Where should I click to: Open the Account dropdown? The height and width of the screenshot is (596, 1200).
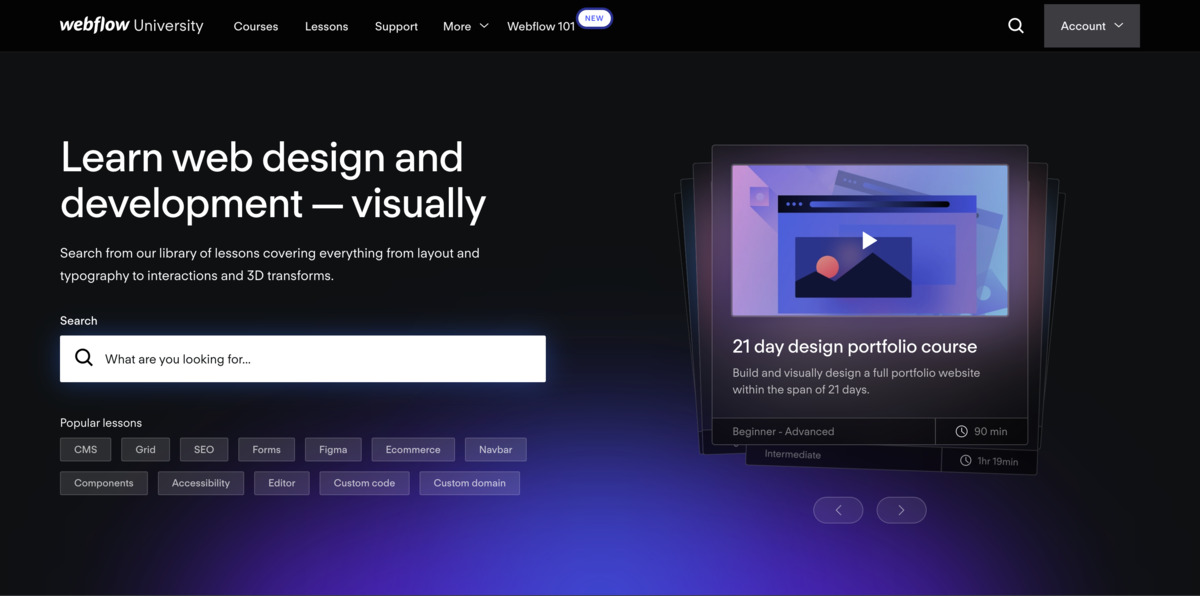click(x=1092, y=26)
